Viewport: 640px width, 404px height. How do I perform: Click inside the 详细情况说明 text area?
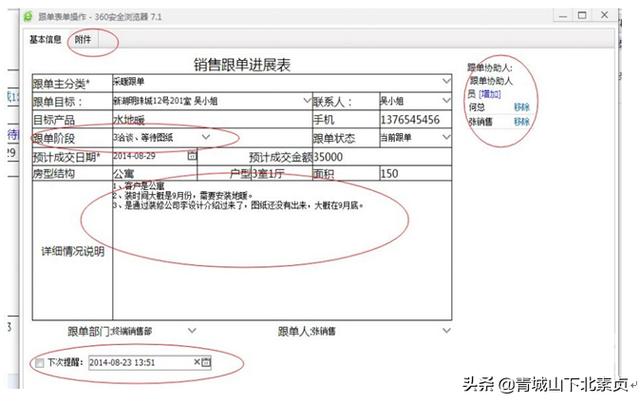point(282,251)
